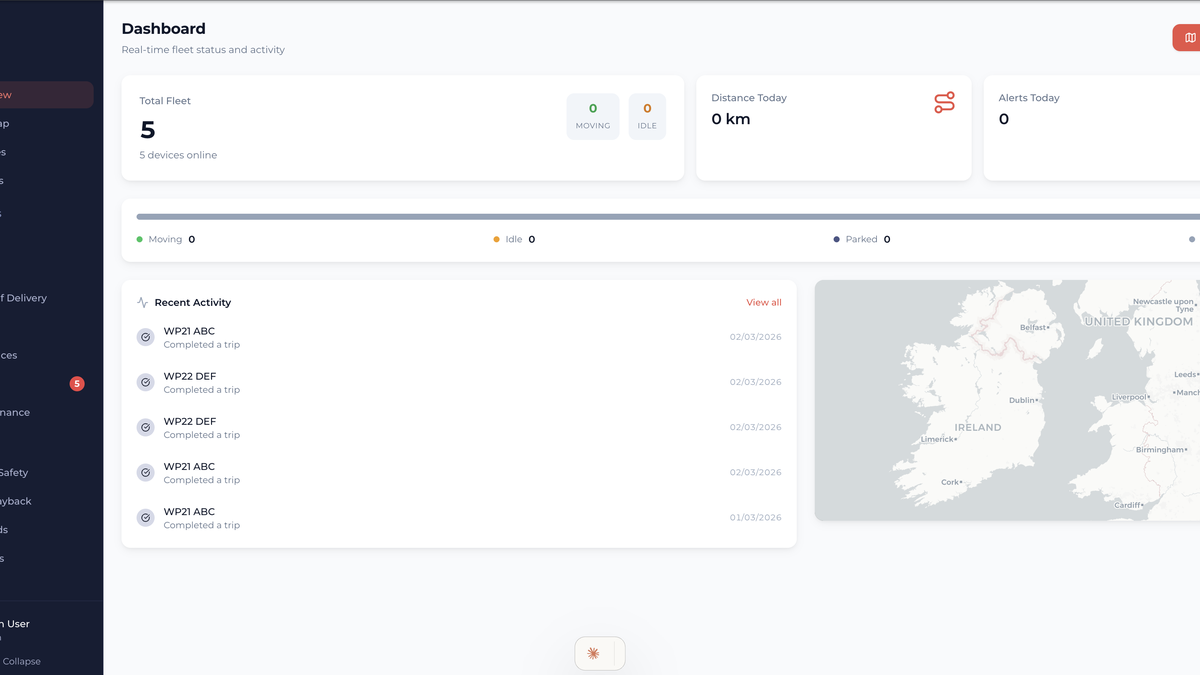Click the check icon beside the first WP21 ABC trip
1200x675 pixels.
point(145,337)
